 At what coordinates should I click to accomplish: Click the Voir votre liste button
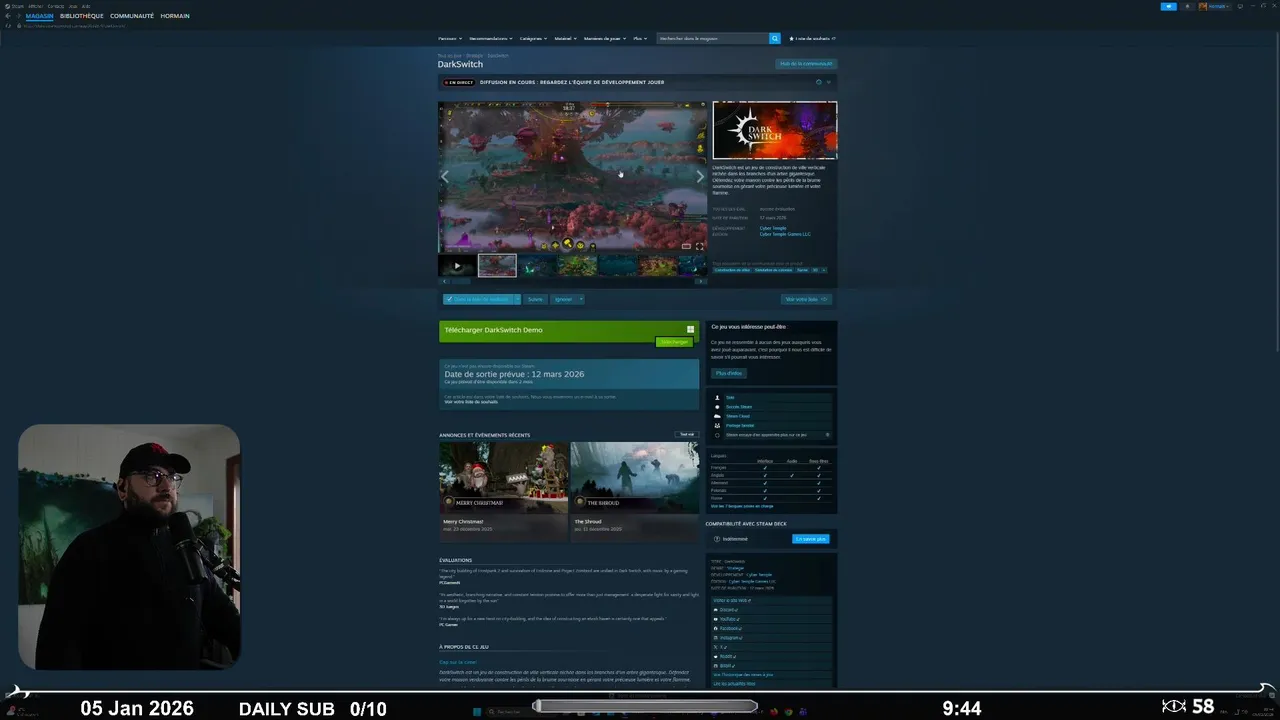pyautogui.click(x=806, y=299)
